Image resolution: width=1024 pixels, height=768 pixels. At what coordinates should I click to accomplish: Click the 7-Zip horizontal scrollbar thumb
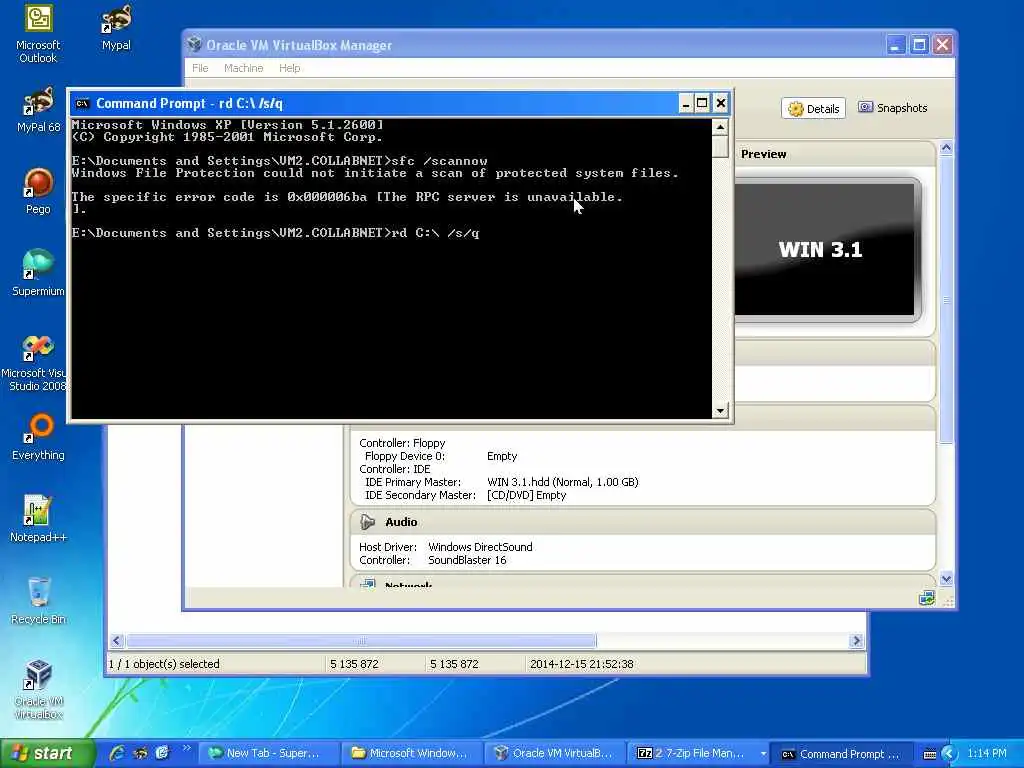(x=361, y=641)
